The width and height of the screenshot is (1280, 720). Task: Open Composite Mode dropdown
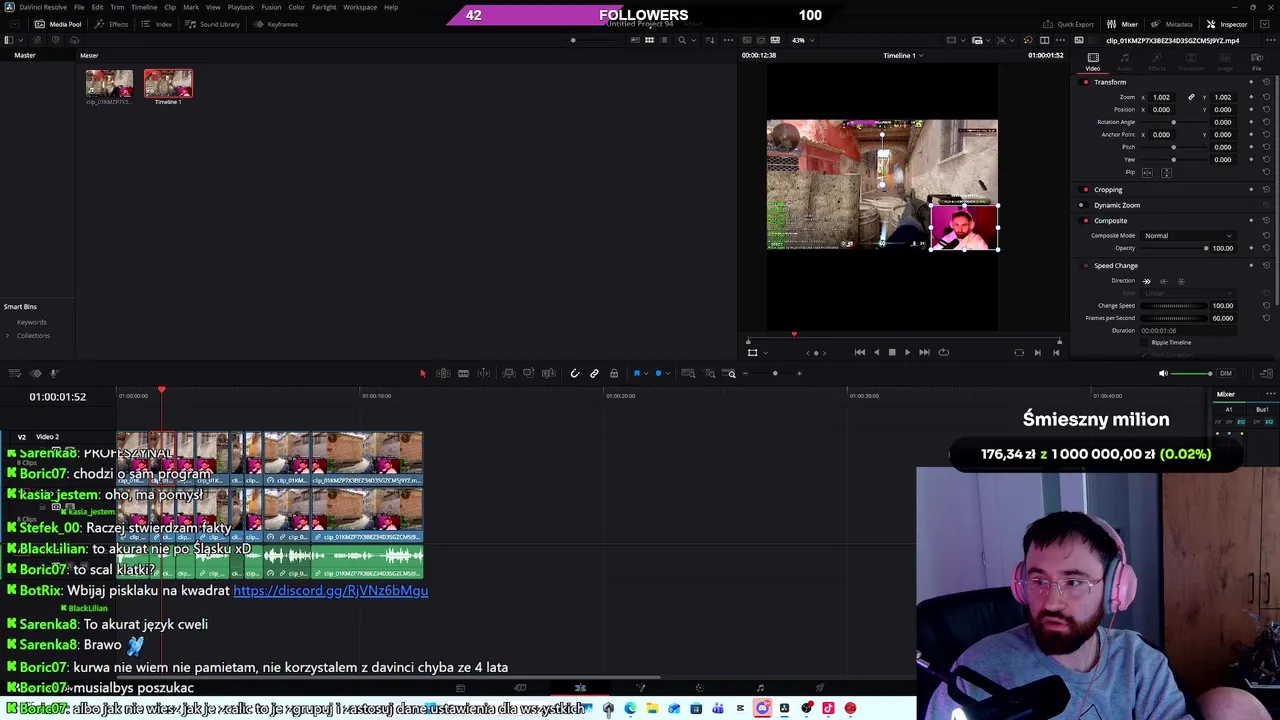click(x=1188, y=235)
